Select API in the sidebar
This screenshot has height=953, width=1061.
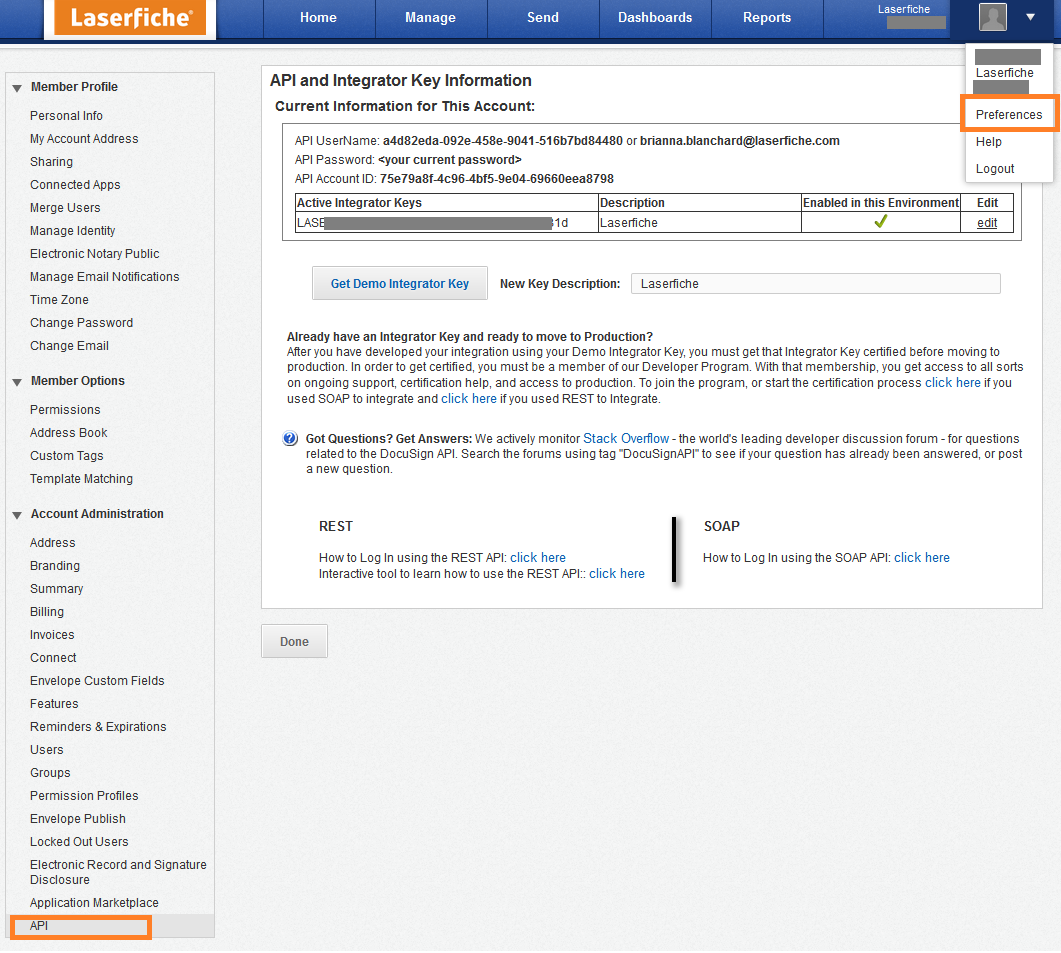[39, 926]
